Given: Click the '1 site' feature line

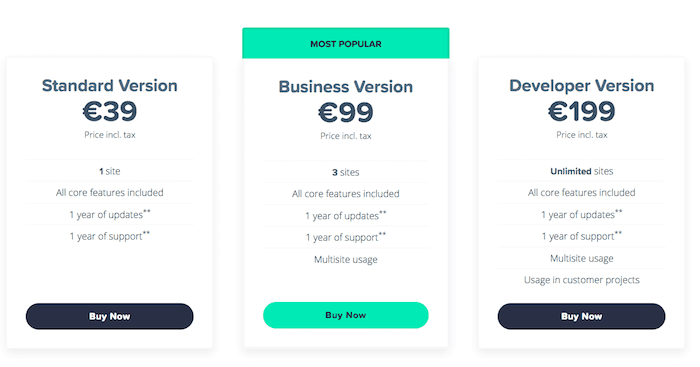Looking at the screenshot, I should coord(110,171).
